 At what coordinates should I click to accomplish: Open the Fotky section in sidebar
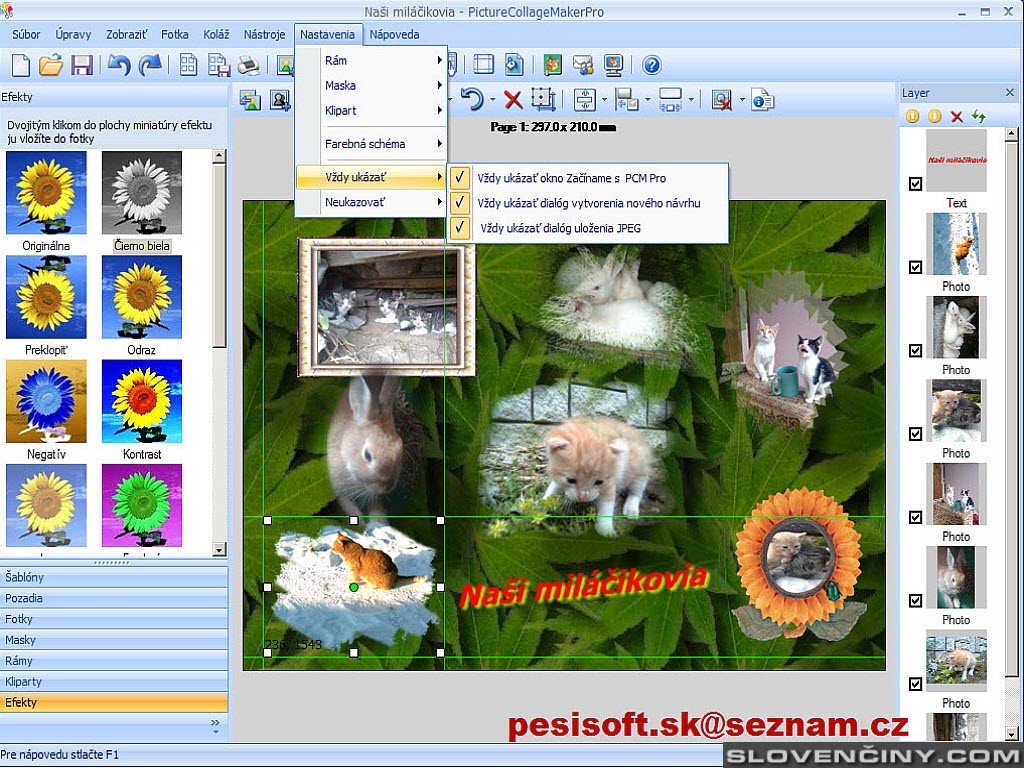click(x=114, y=619)
